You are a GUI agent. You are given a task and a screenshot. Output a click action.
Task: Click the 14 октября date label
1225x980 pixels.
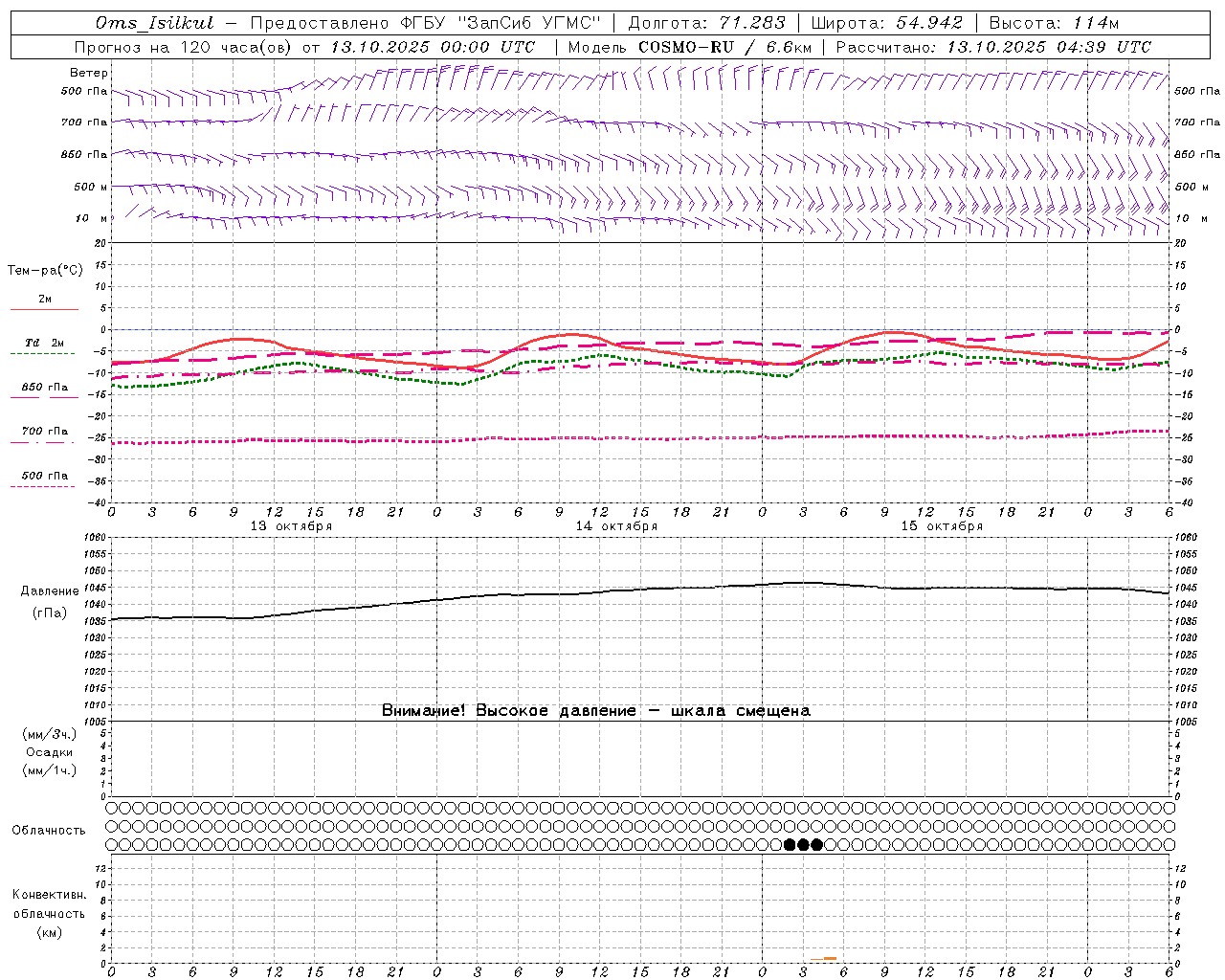click(x=616, y=526)
